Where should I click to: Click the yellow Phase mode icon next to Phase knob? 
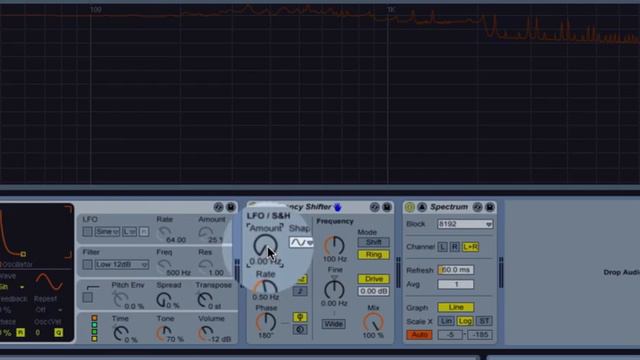[300, 317]
